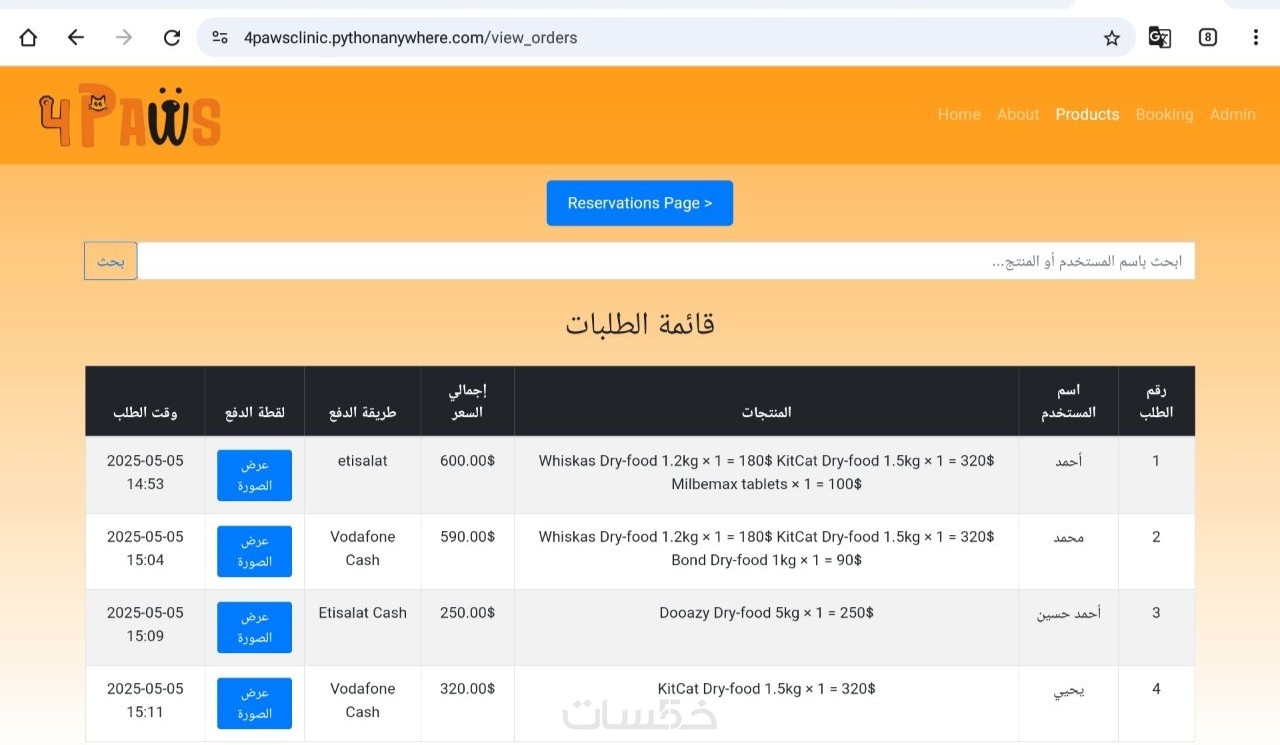View payment image for order 2
The height and width of the screenshot is (745, 1280).
click(x=254, y=551)
